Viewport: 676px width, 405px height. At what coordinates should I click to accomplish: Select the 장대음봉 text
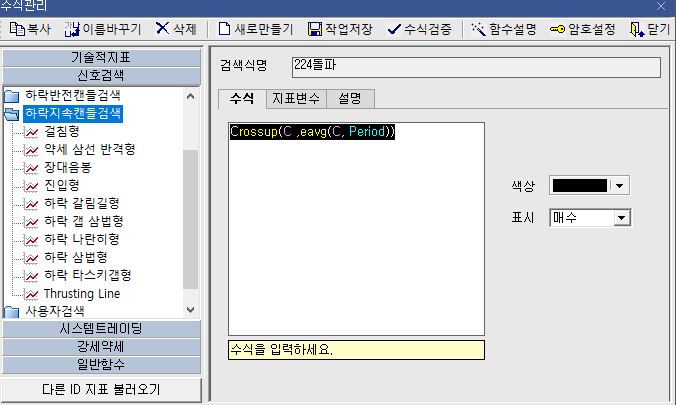(68, 167)
